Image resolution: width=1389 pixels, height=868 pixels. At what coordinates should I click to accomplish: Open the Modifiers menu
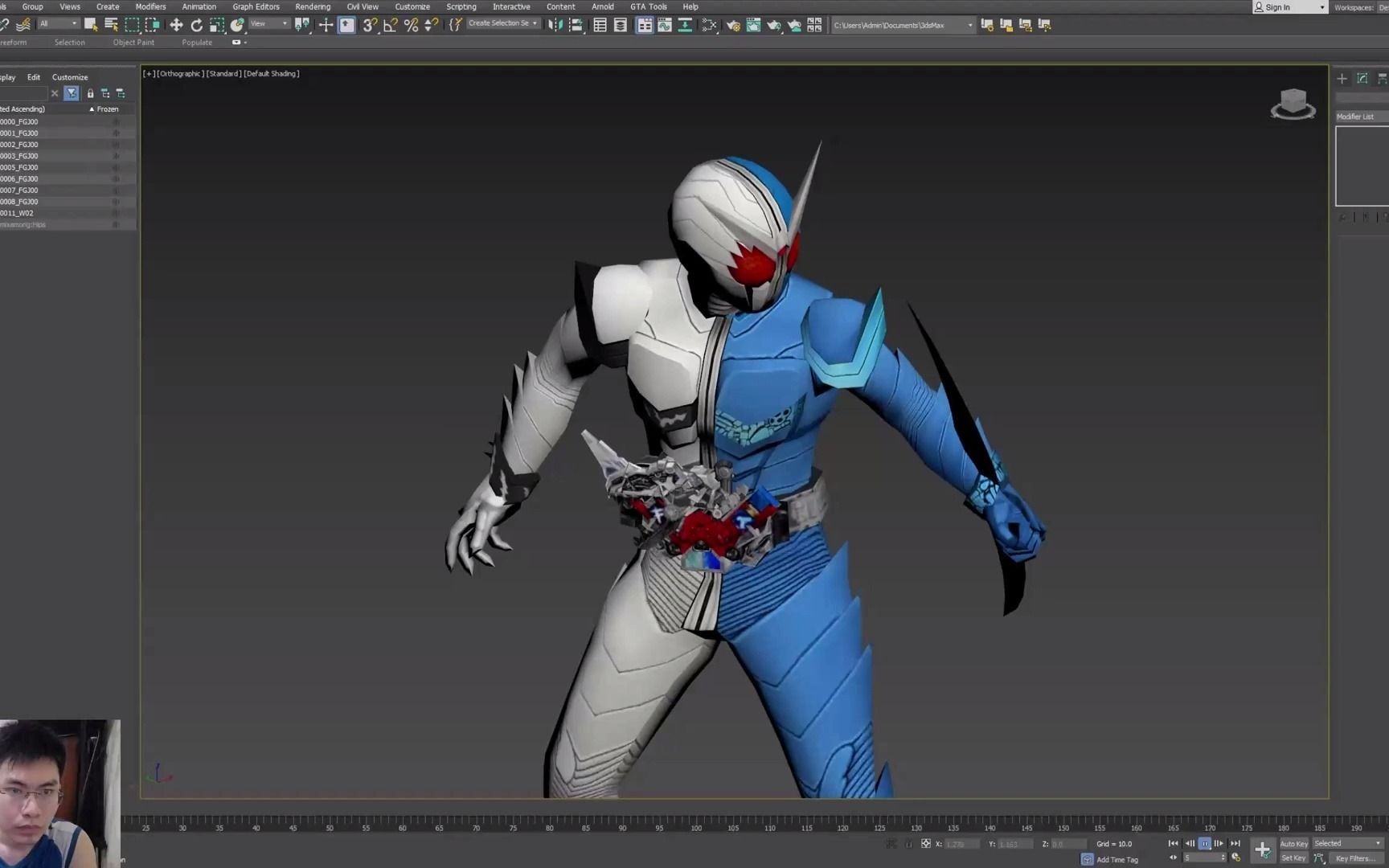pos(150,6)
